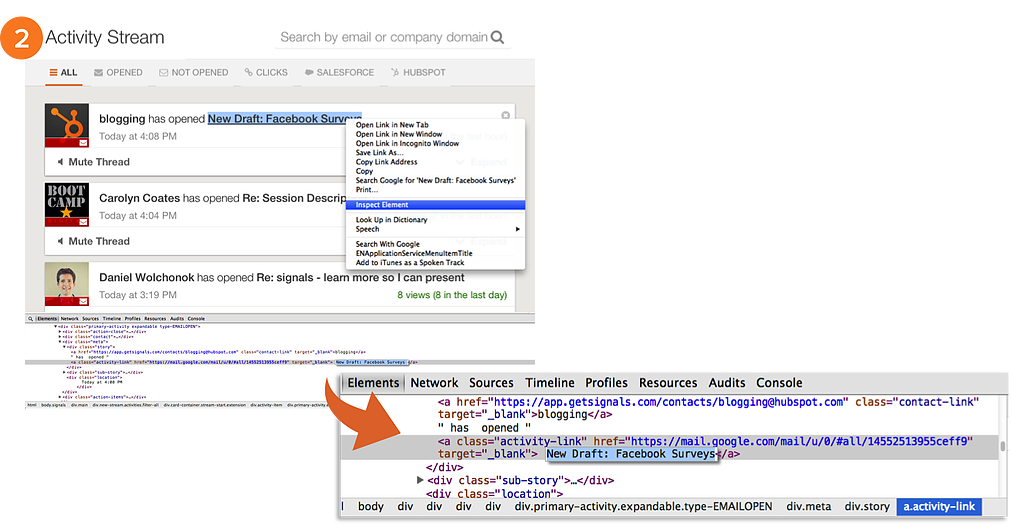Click the mail.google.com href URL
The height and width of the screenshot is (526, 1012).
click(x=799, y=441)
